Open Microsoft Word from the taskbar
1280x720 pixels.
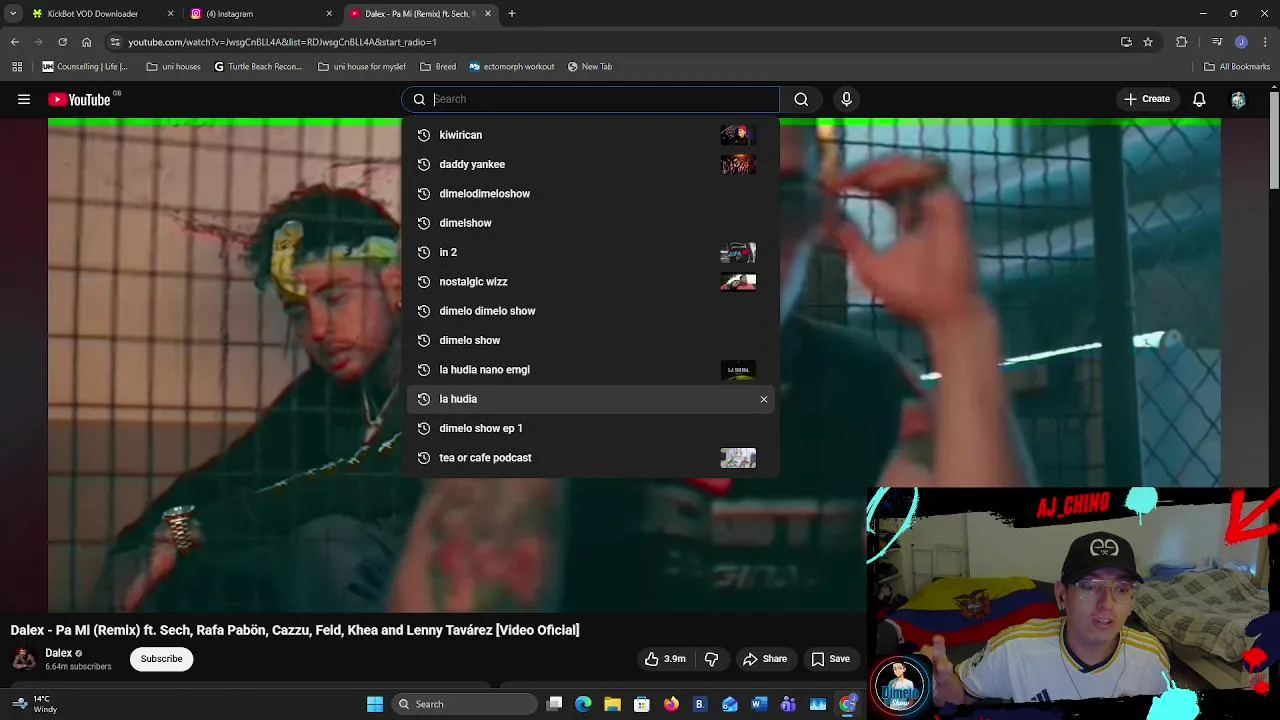pos(758,704)
